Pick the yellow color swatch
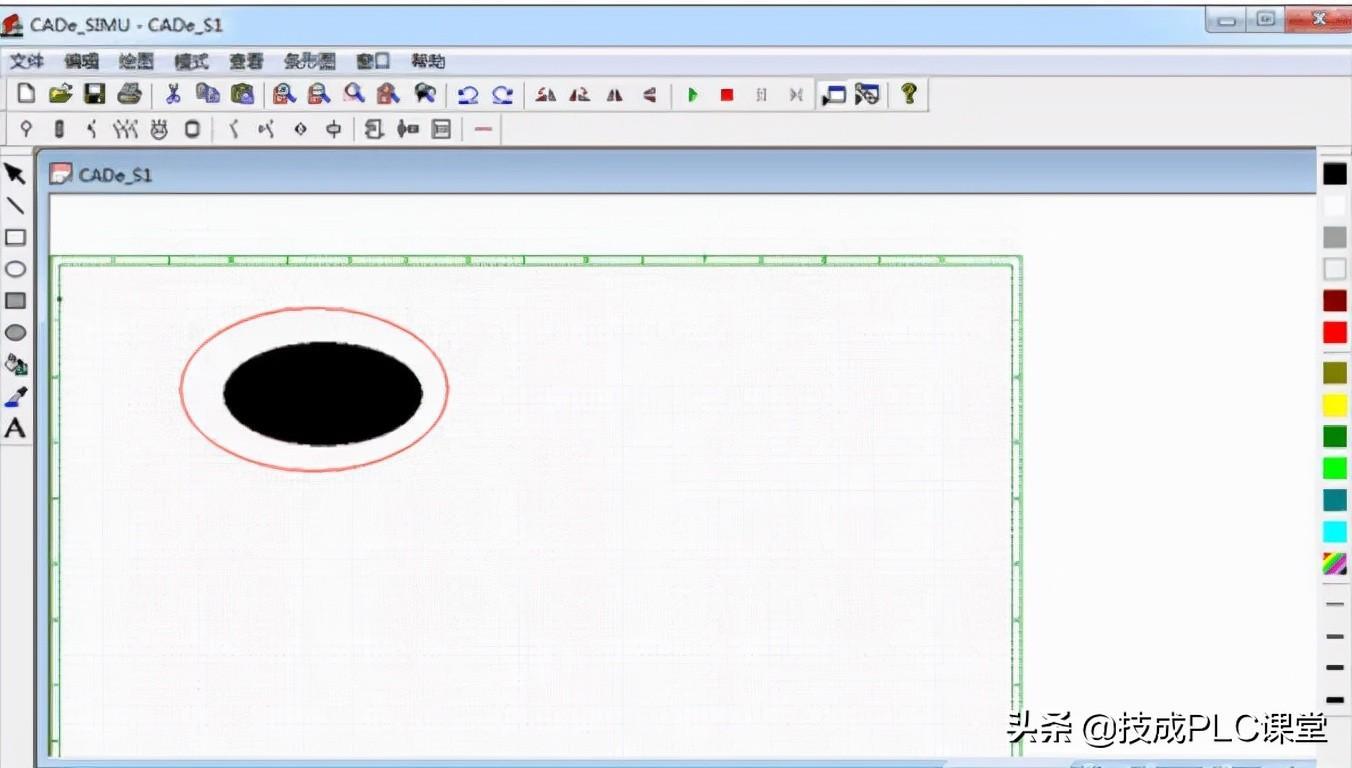1352x768 pixels. pos(1335,405)
